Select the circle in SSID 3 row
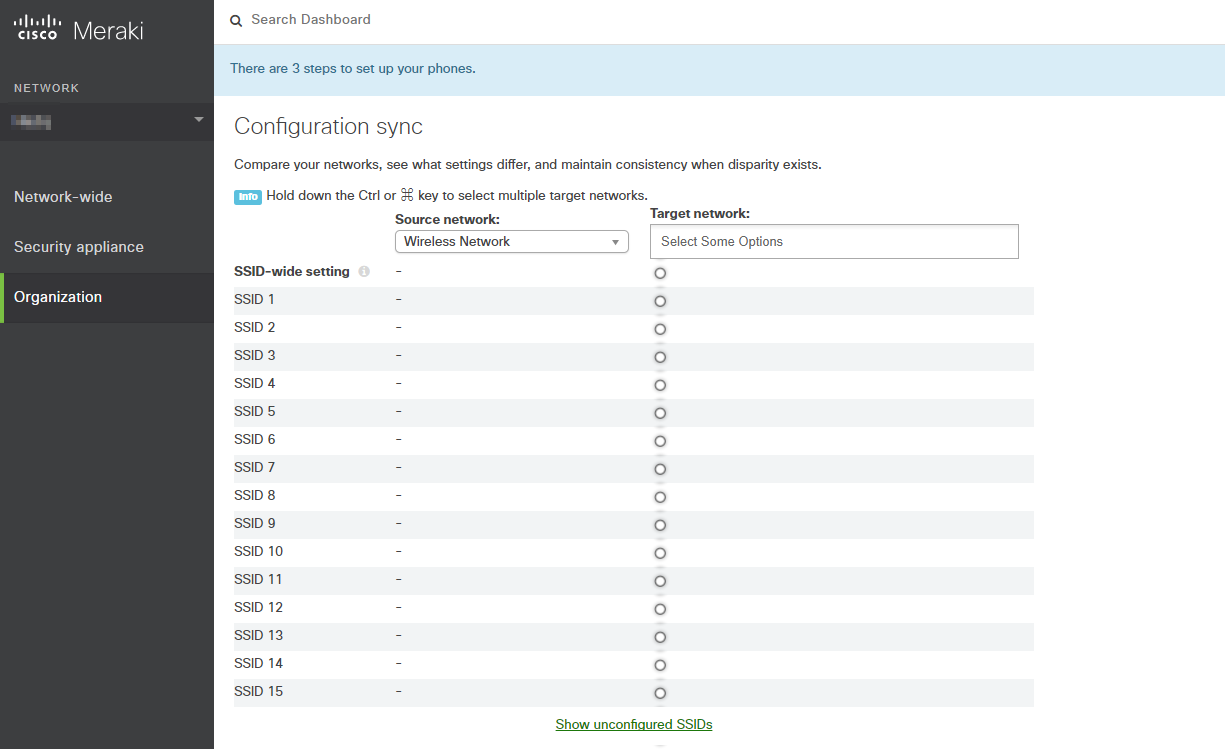The width and height of the screenshot is (1225, 749). (660, 357)
